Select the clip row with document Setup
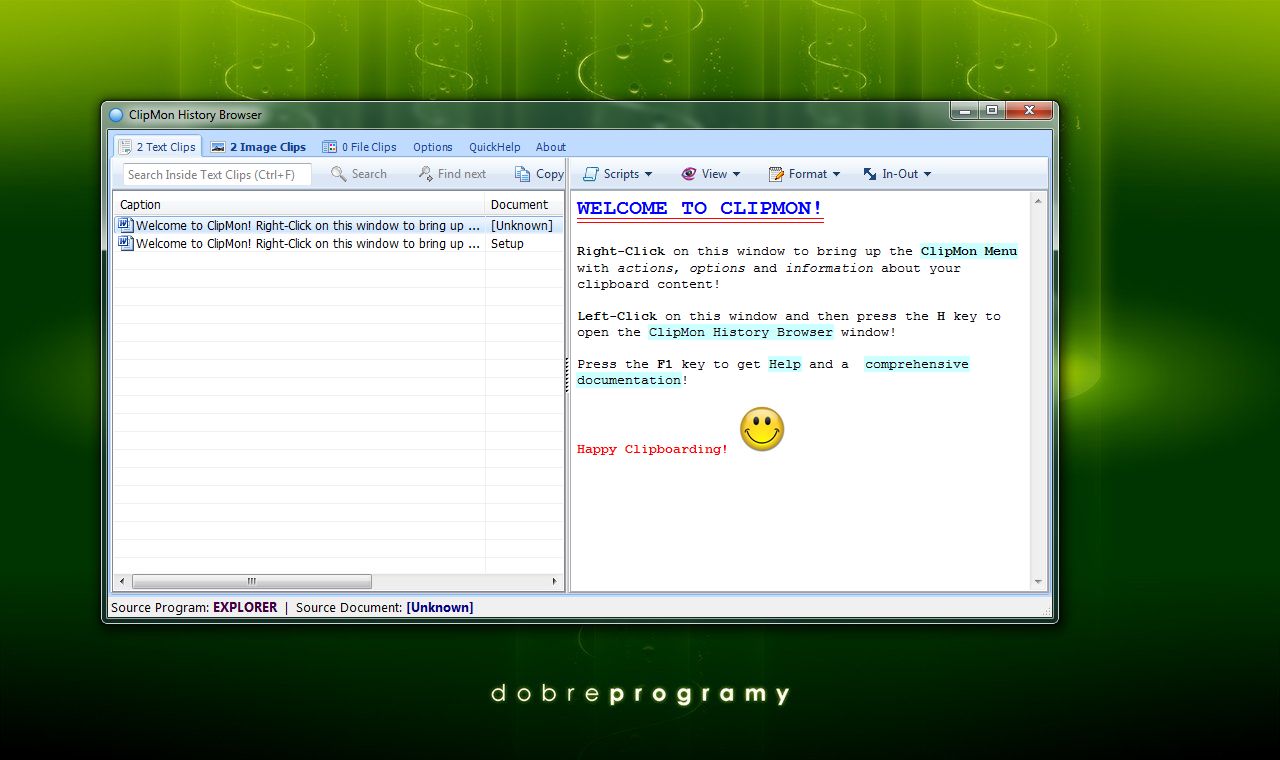 339,244
